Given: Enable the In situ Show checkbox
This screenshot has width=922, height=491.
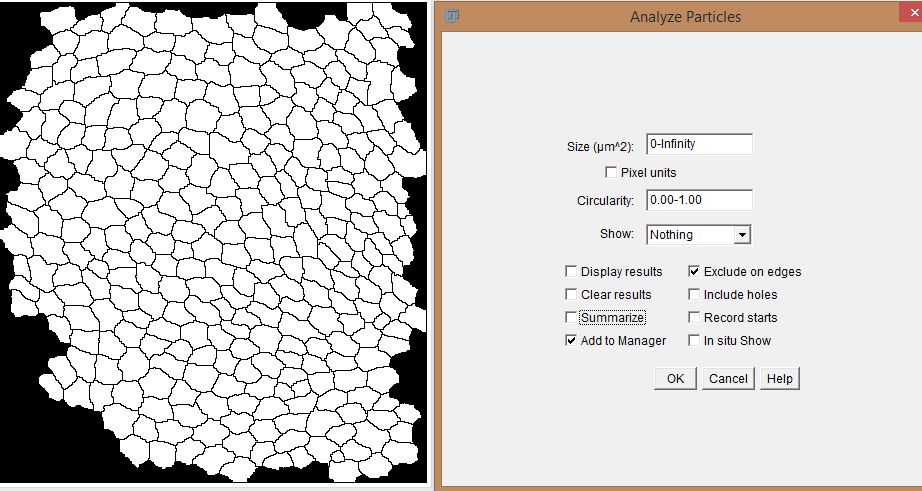Looking at the screenshot, I should 694,341.
